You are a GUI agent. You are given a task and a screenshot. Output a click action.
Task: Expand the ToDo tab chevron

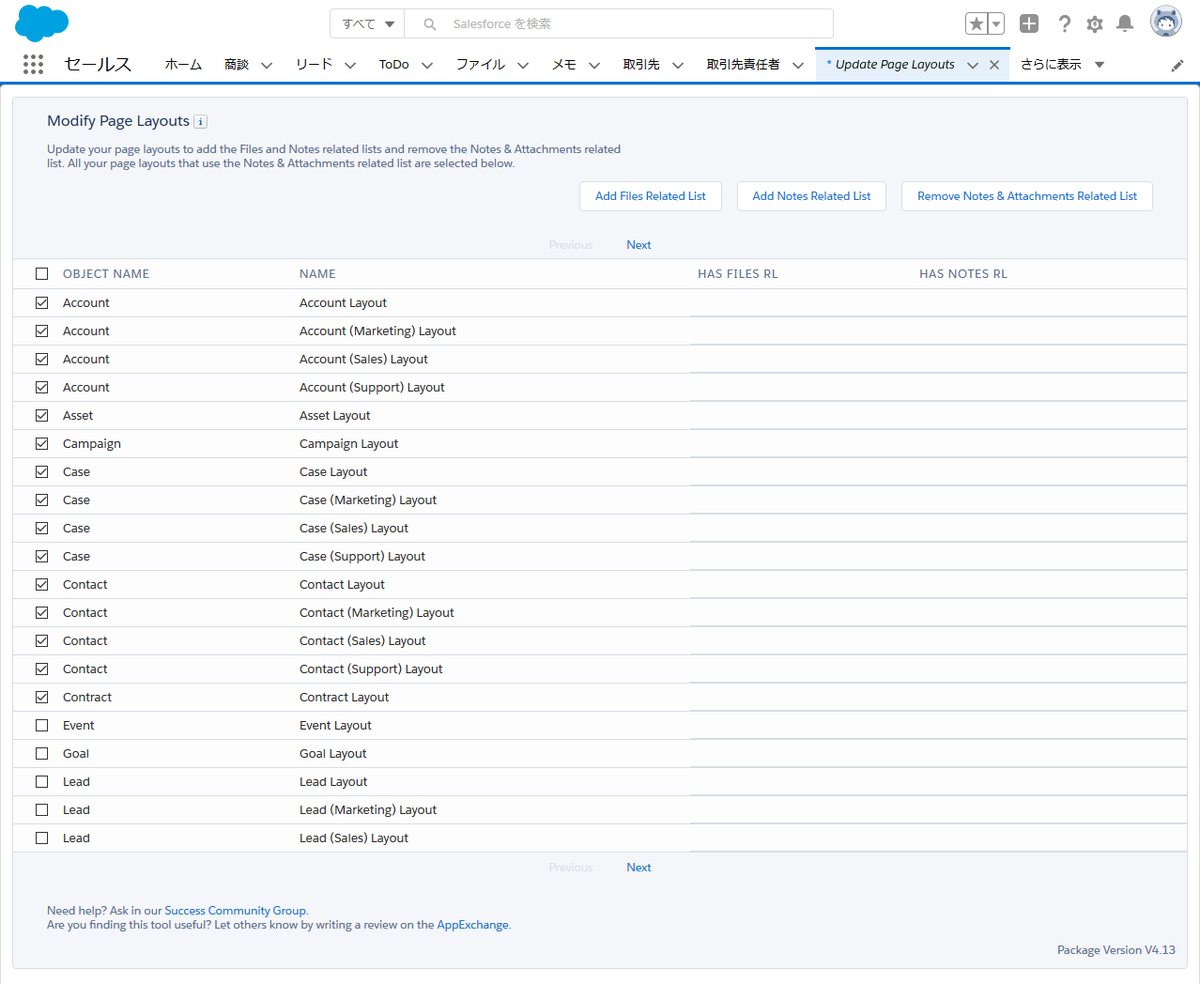427,65
